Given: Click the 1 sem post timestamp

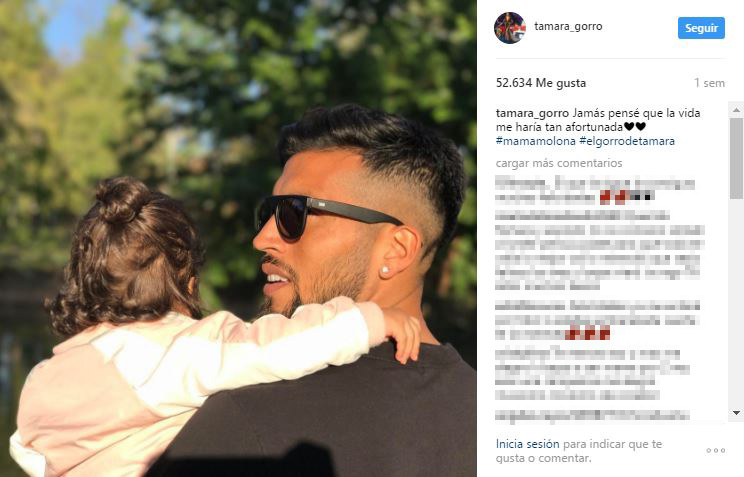Looking at the screenshot, I should [709, 83].
